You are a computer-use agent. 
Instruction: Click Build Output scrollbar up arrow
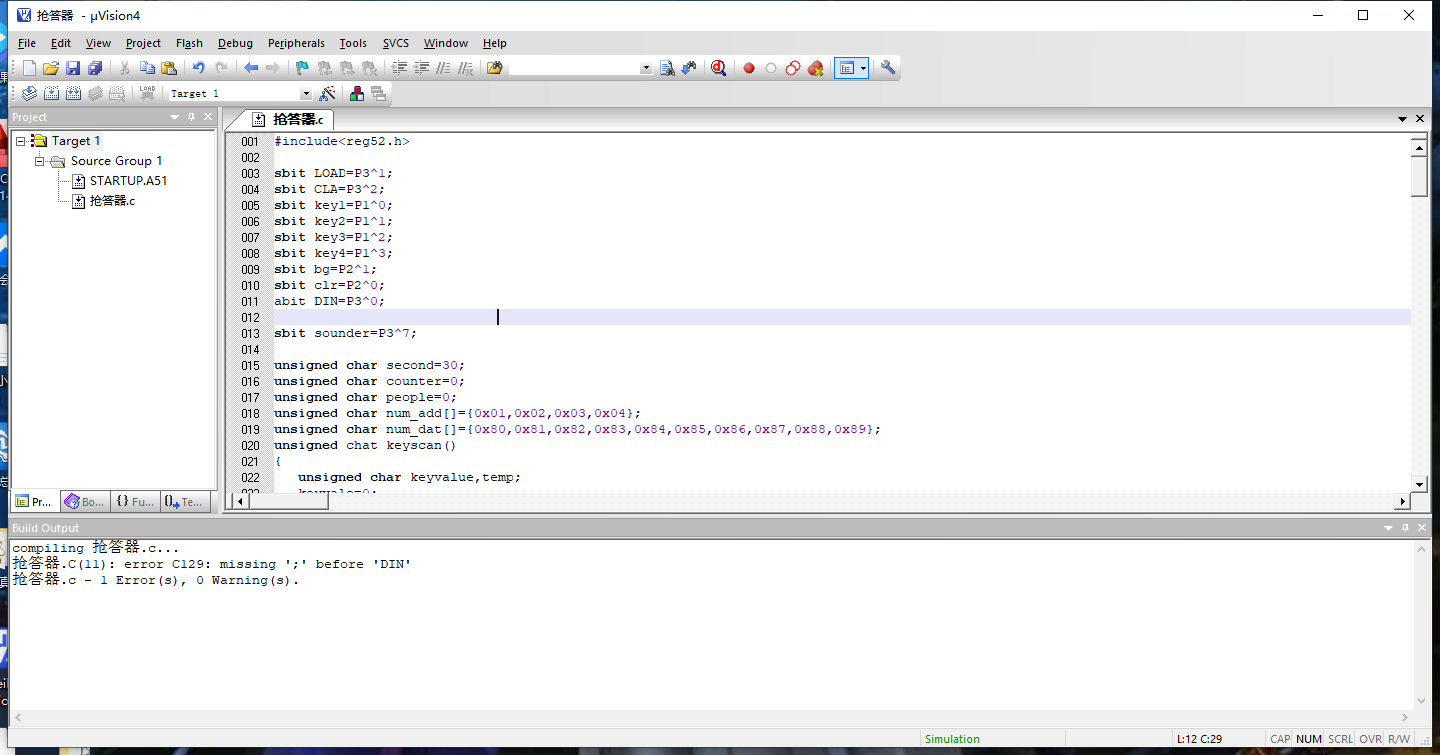(x=1424, y=548)
